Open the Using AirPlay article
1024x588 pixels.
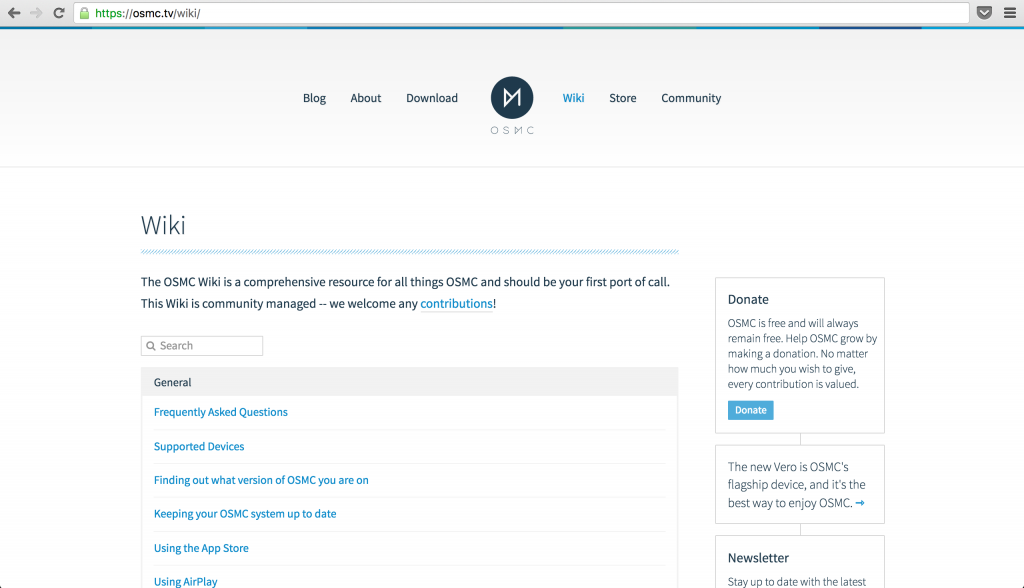point(185,581)
